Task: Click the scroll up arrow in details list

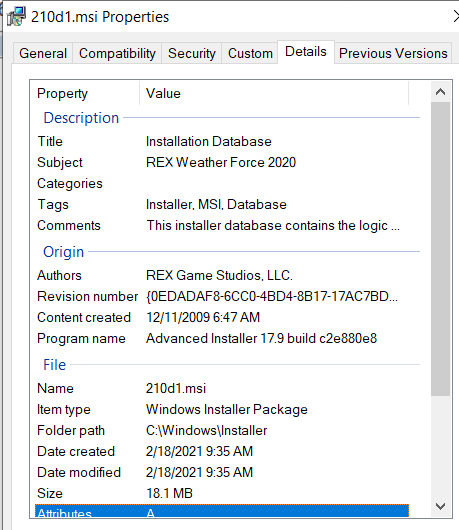Action: (x=440, y=92)
